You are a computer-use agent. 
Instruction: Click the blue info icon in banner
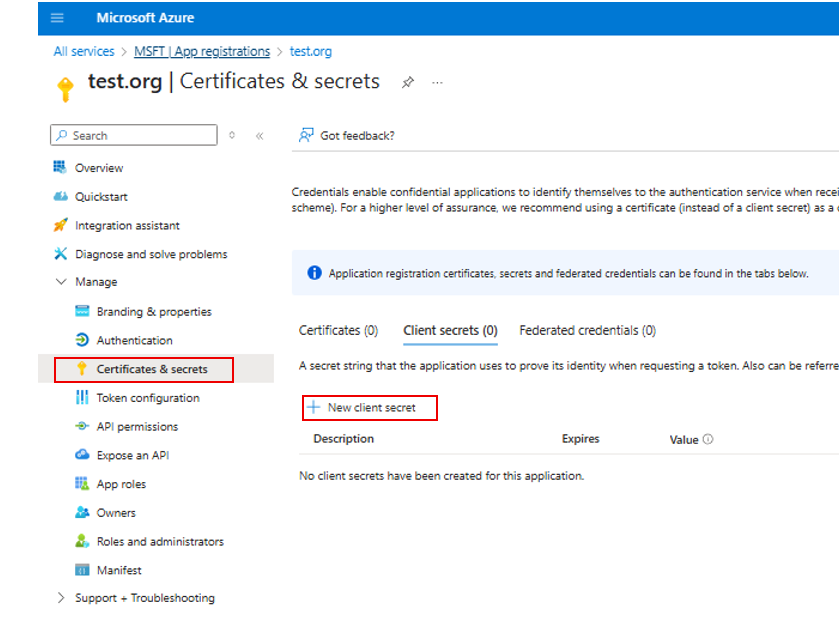(x=314, y=273)
